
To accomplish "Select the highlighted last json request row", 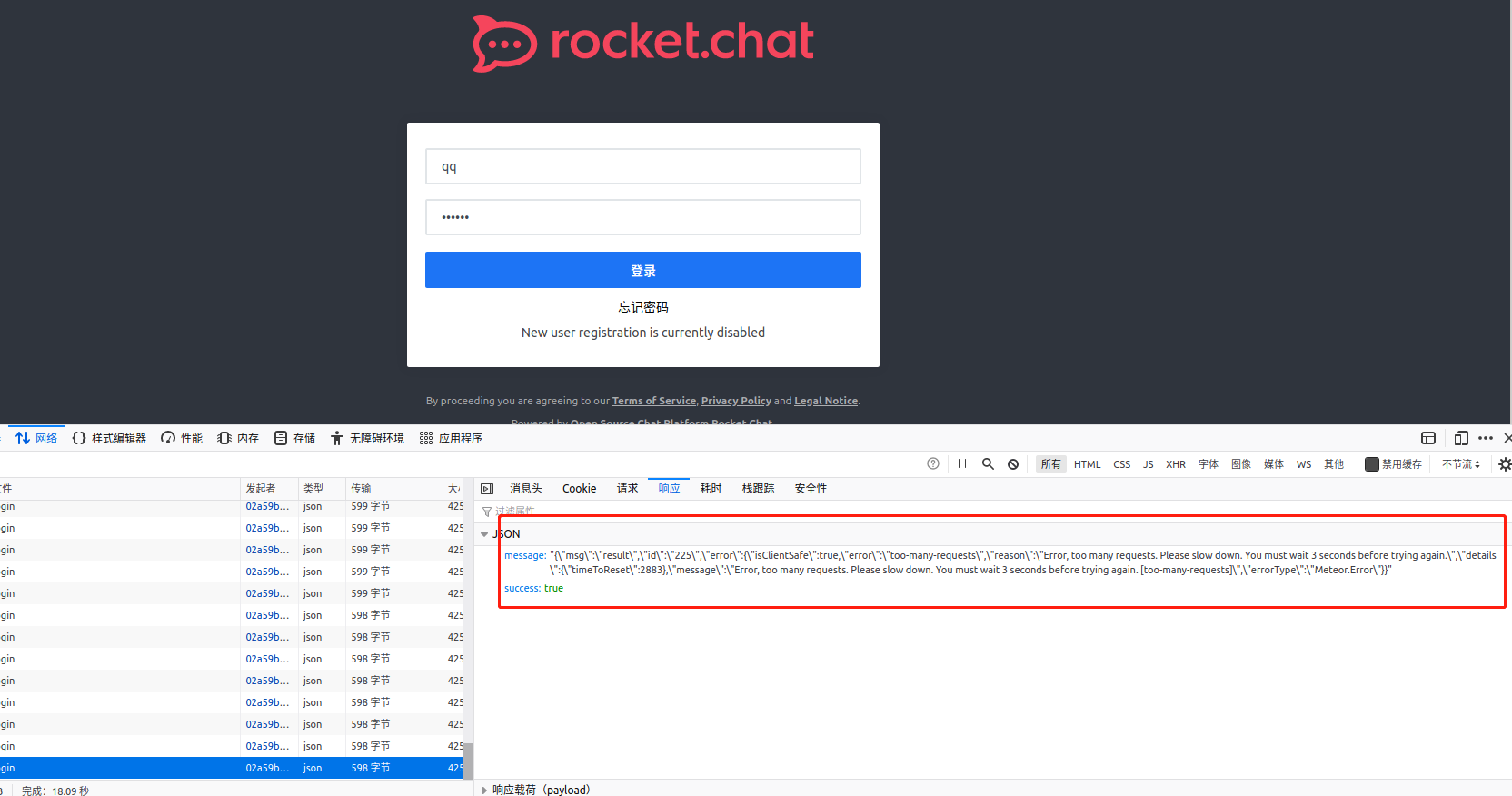I will pyautogui.click(x=232, y=768).
